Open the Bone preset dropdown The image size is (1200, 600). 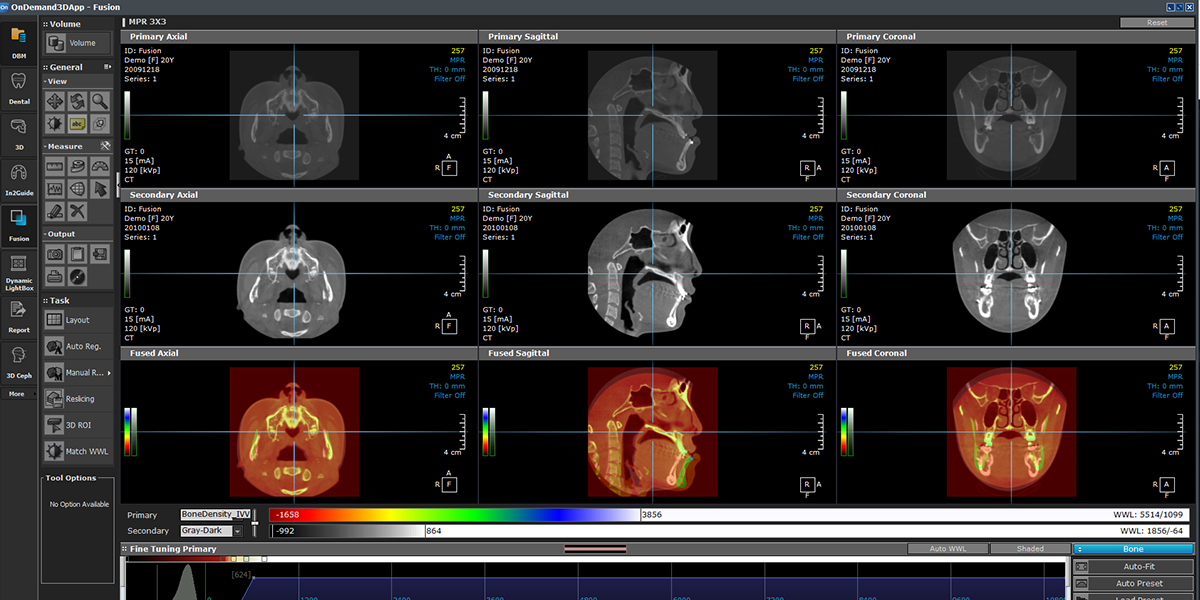(x=1132, y=549)
